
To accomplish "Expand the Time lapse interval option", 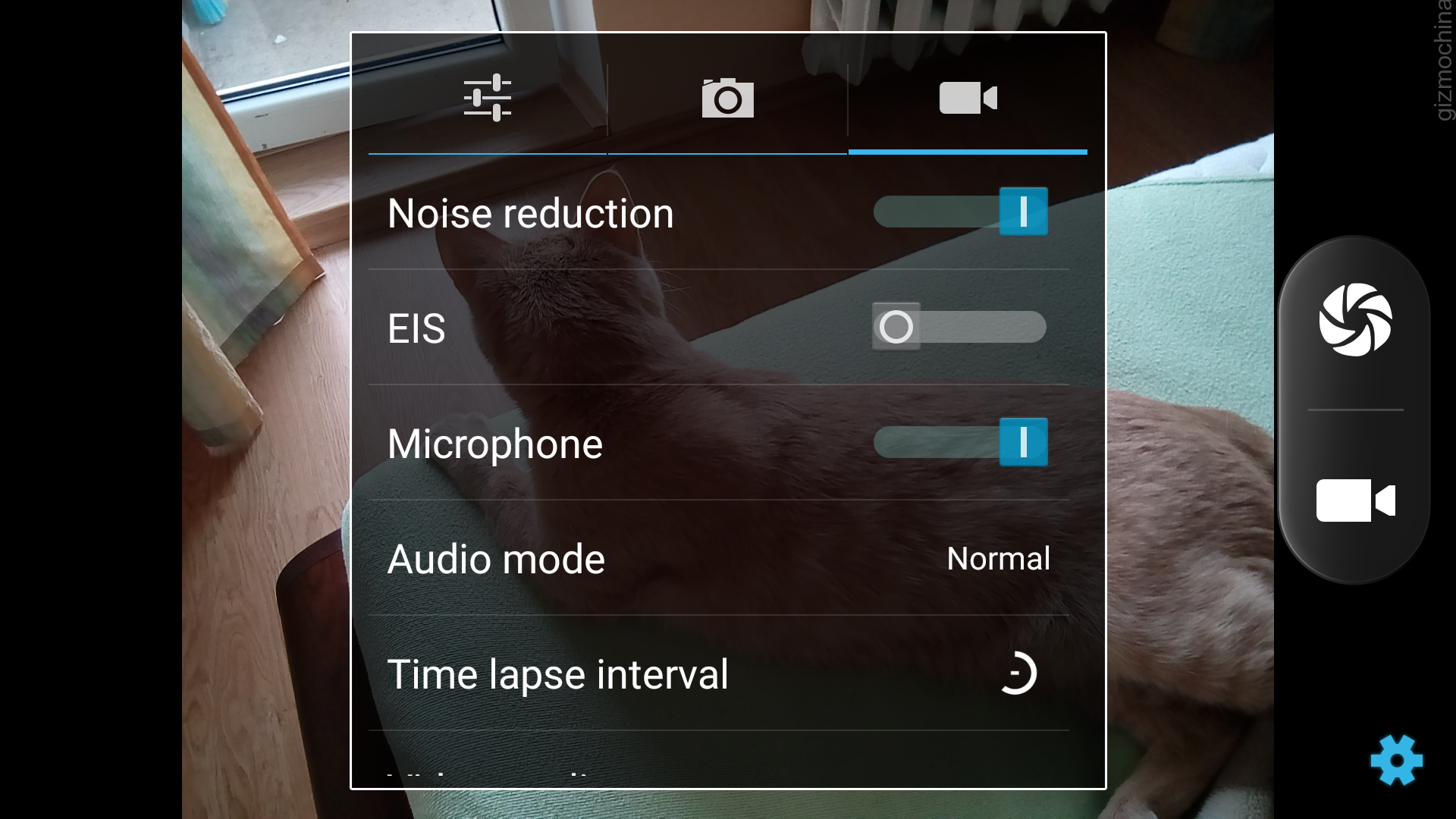I will (x=718, y=673).
